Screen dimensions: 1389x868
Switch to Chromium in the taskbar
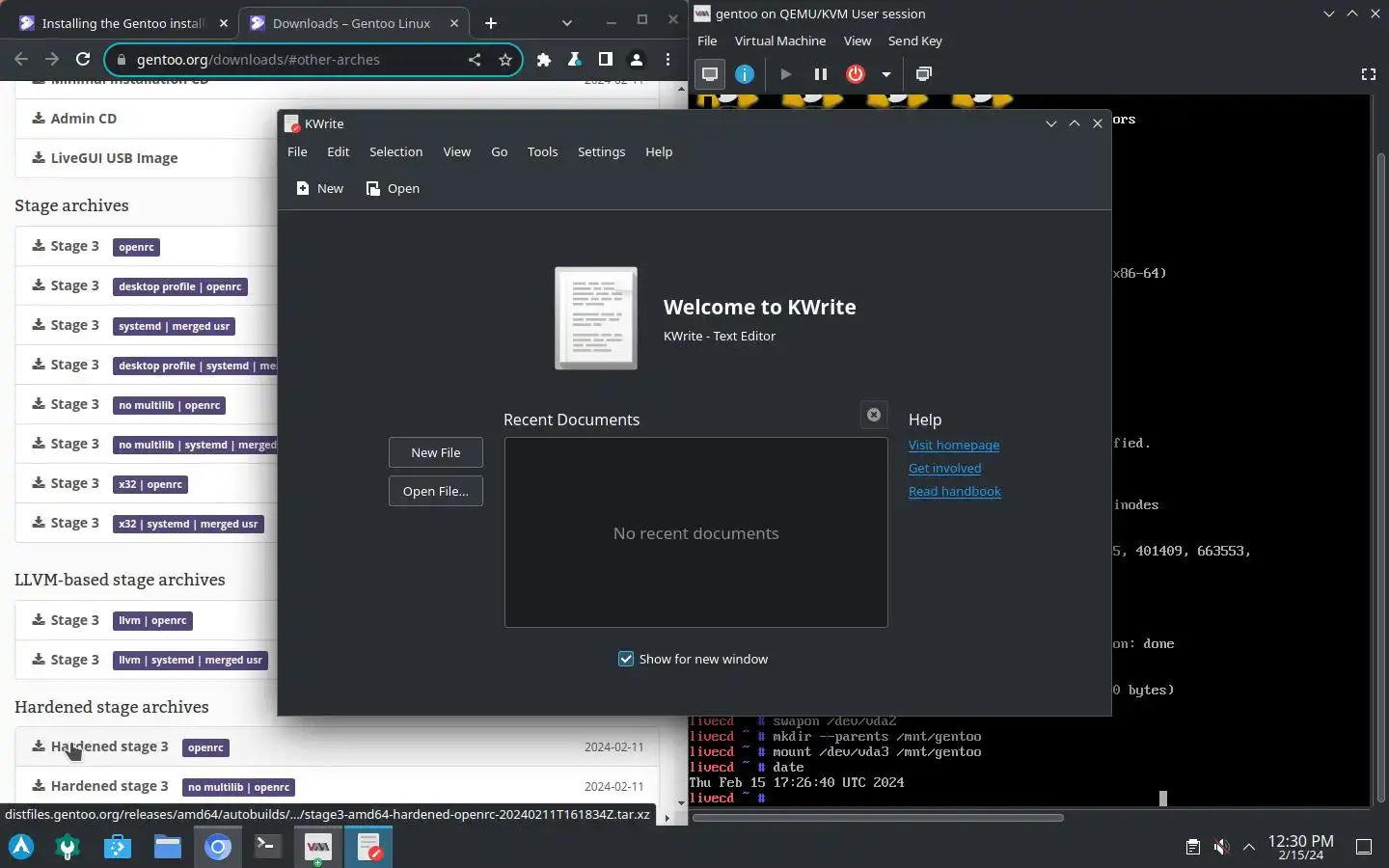coord(218,847)
